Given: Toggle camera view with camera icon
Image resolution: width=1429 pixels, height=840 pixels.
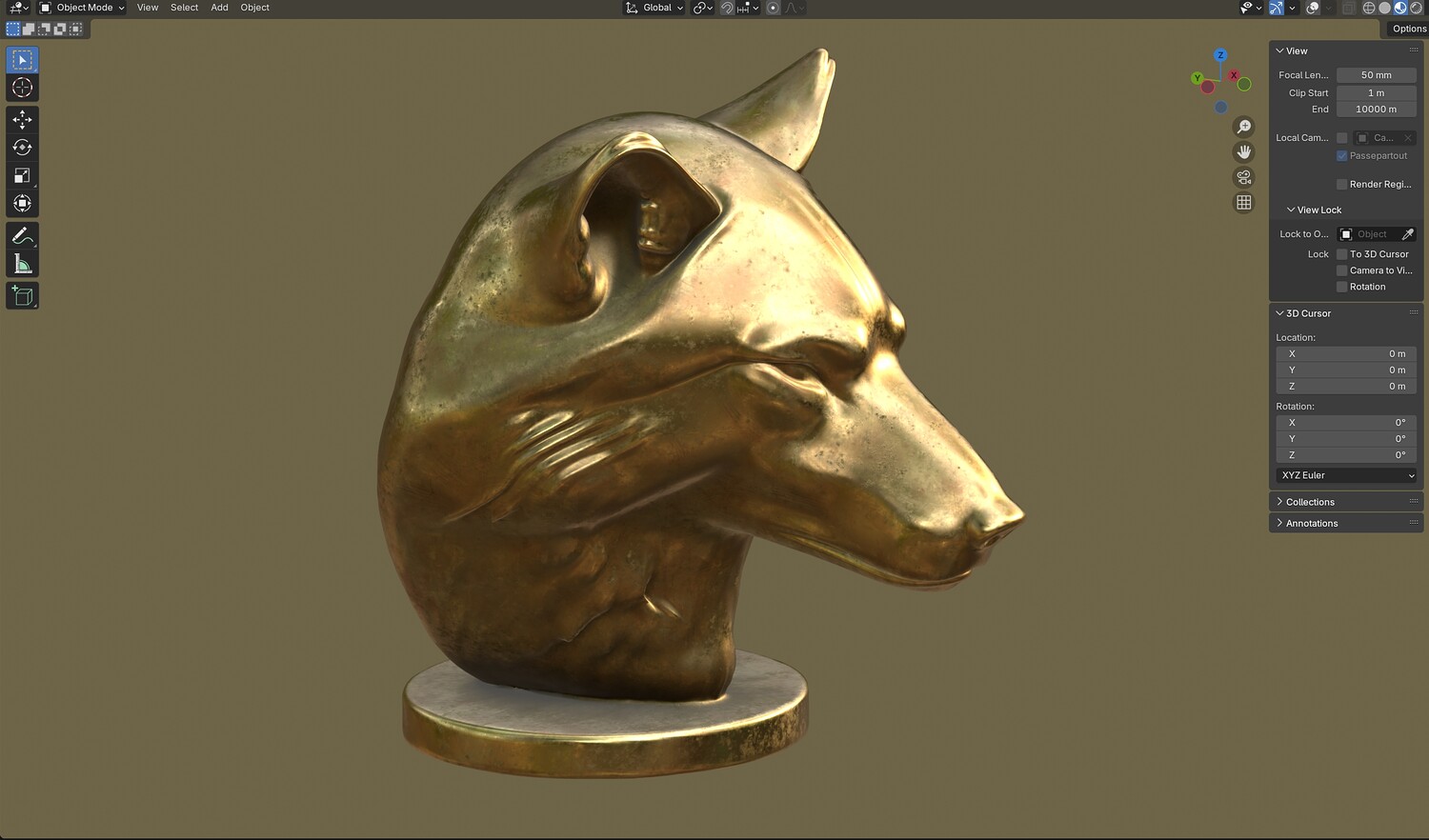Looking at the screenshot, I should point(1244,177).
